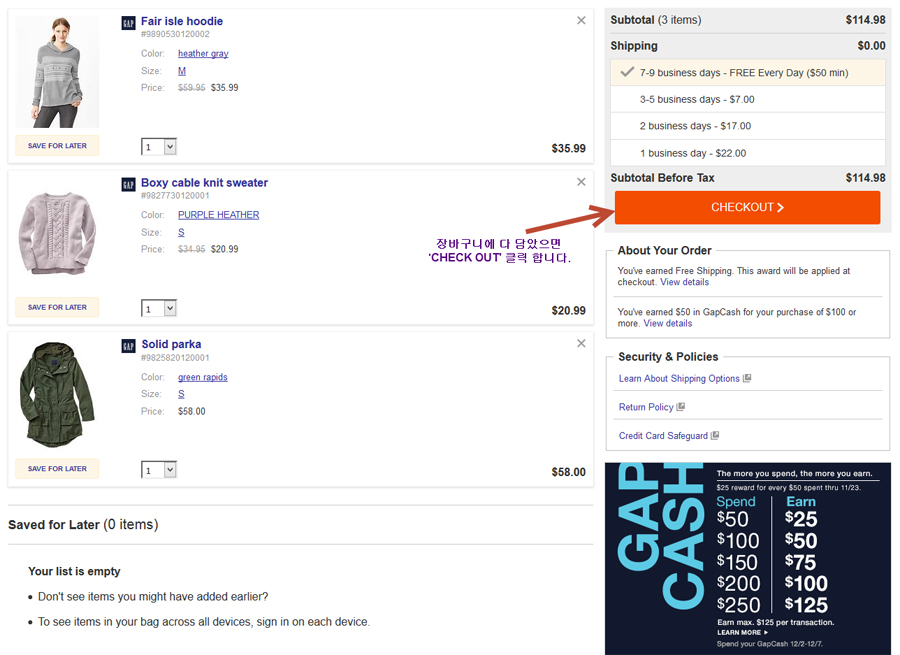This screenshot has height=655, width=900.
Task: Click Boxy cable knit sweater thumbnail
Action: pos(57,233)
